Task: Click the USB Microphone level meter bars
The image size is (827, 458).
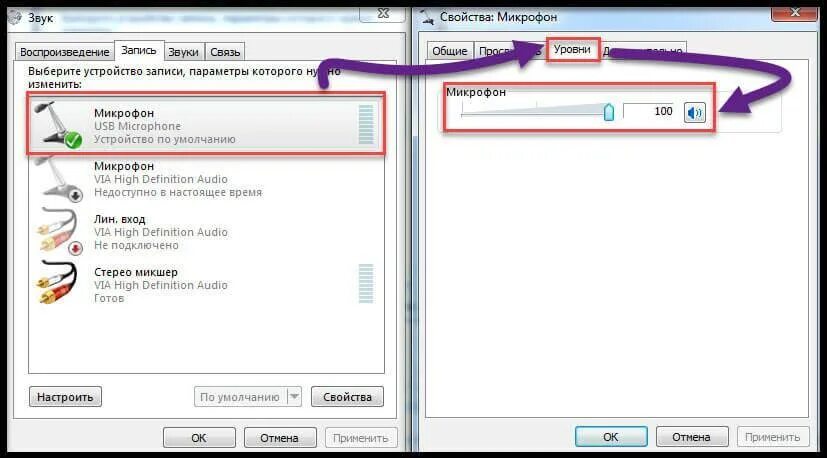Action: 366,124
